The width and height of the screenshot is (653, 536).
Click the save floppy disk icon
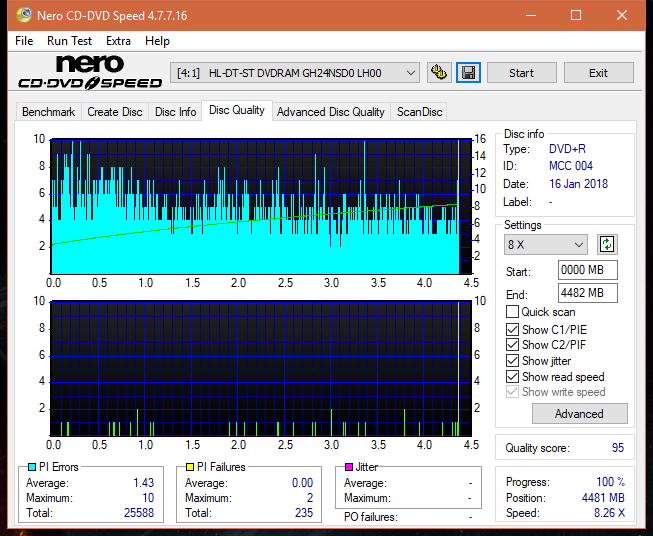point(469,73)
